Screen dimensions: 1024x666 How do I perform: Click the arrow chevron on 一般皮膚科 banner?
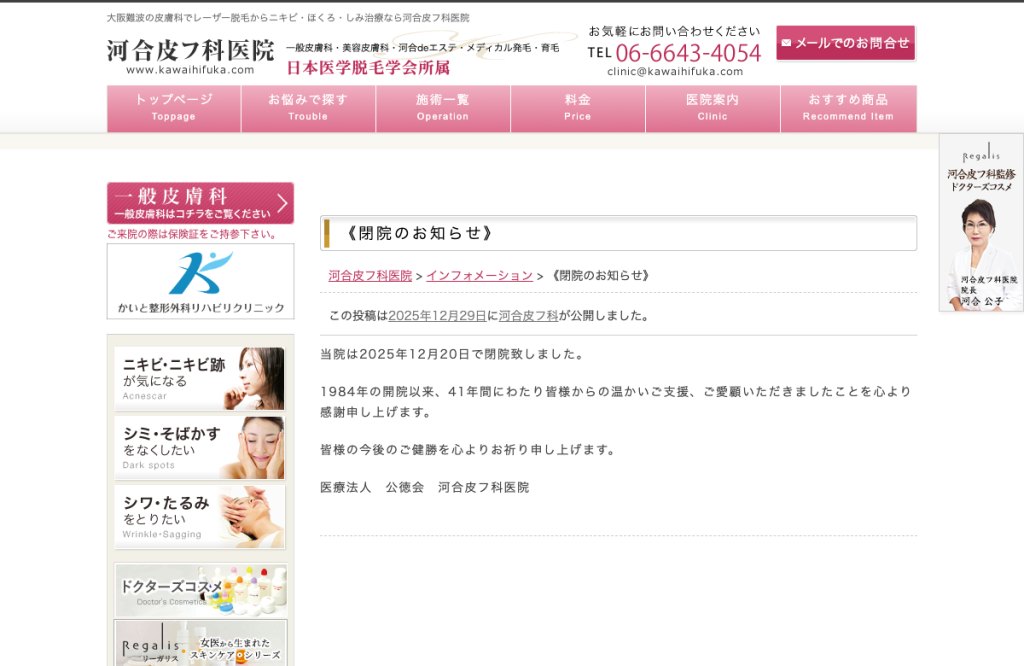[283, 203]
